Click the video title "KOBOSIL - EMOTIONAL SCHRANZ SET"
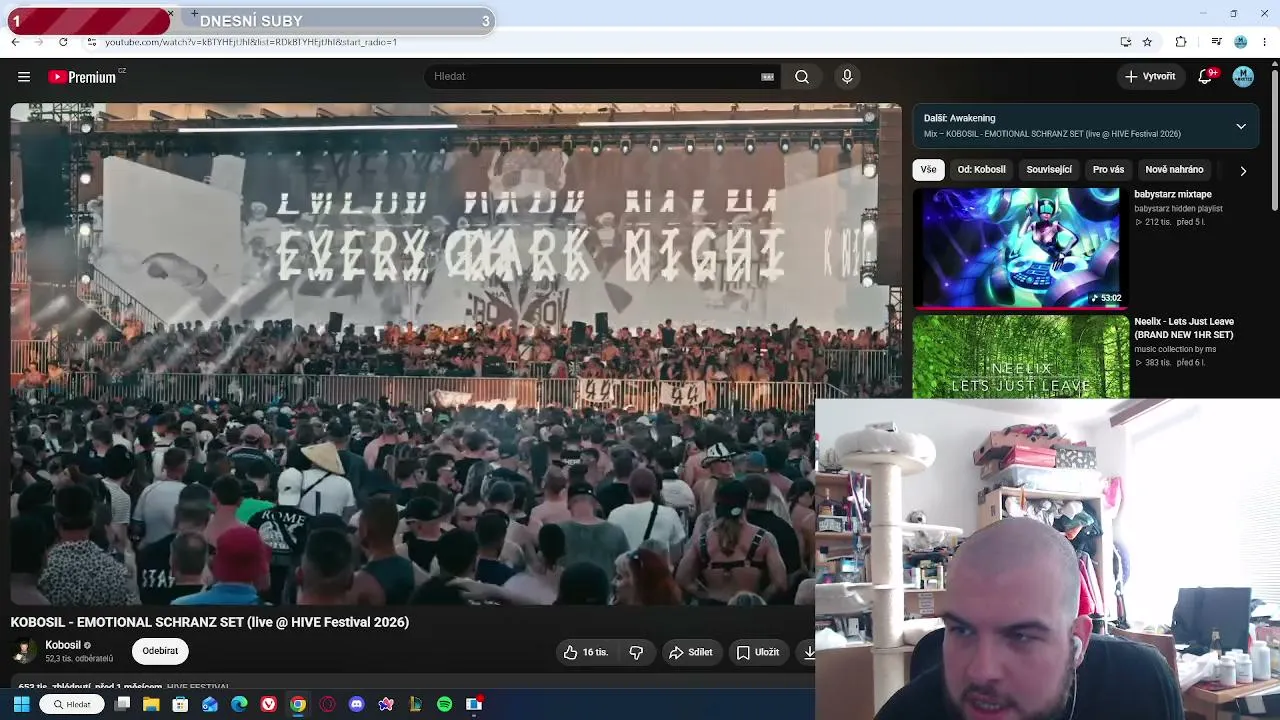The width and height of the screenshot is (1280, 720). click(210, 622)
